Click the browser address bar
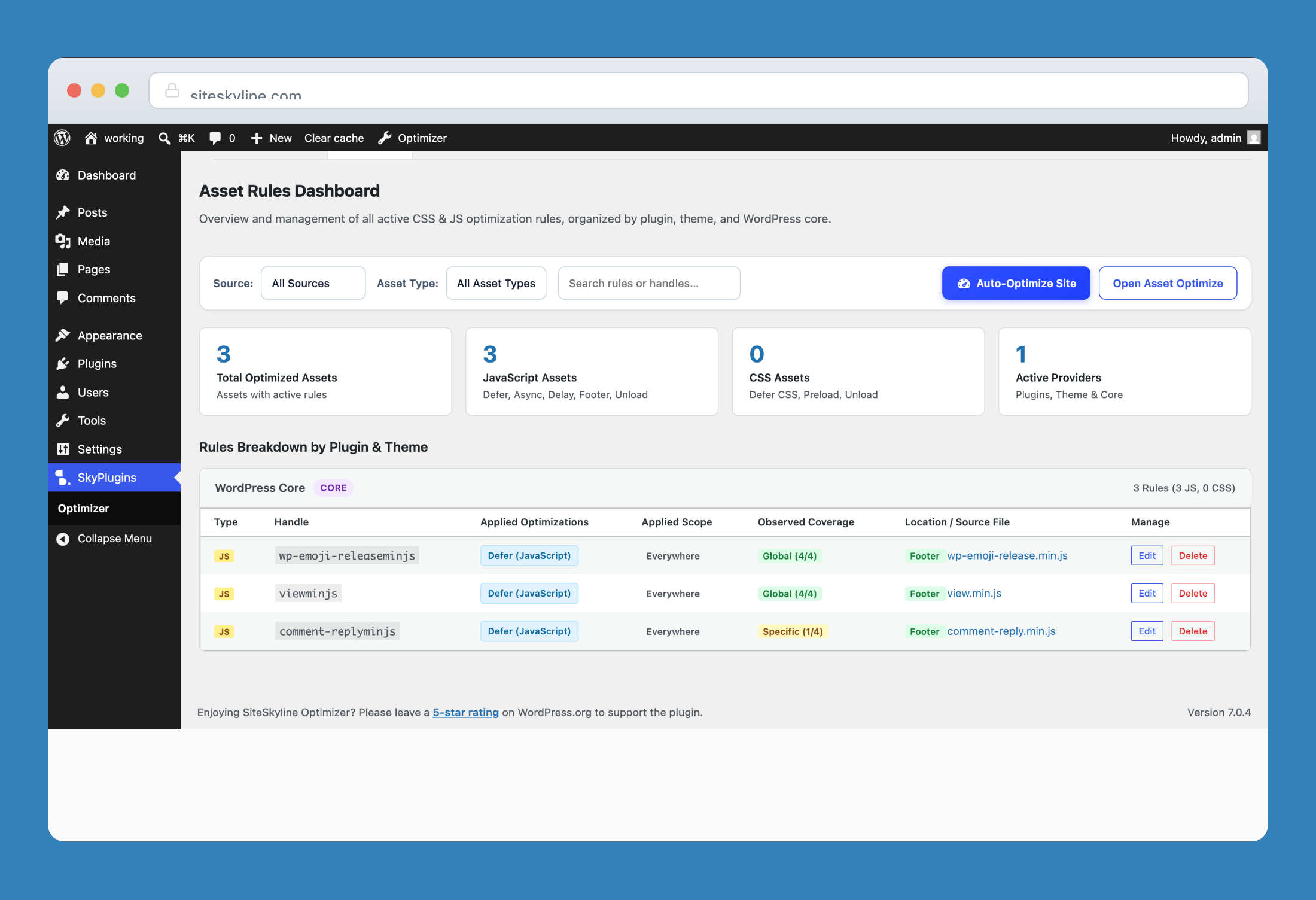1316x900 pixels. click(699, 90)
